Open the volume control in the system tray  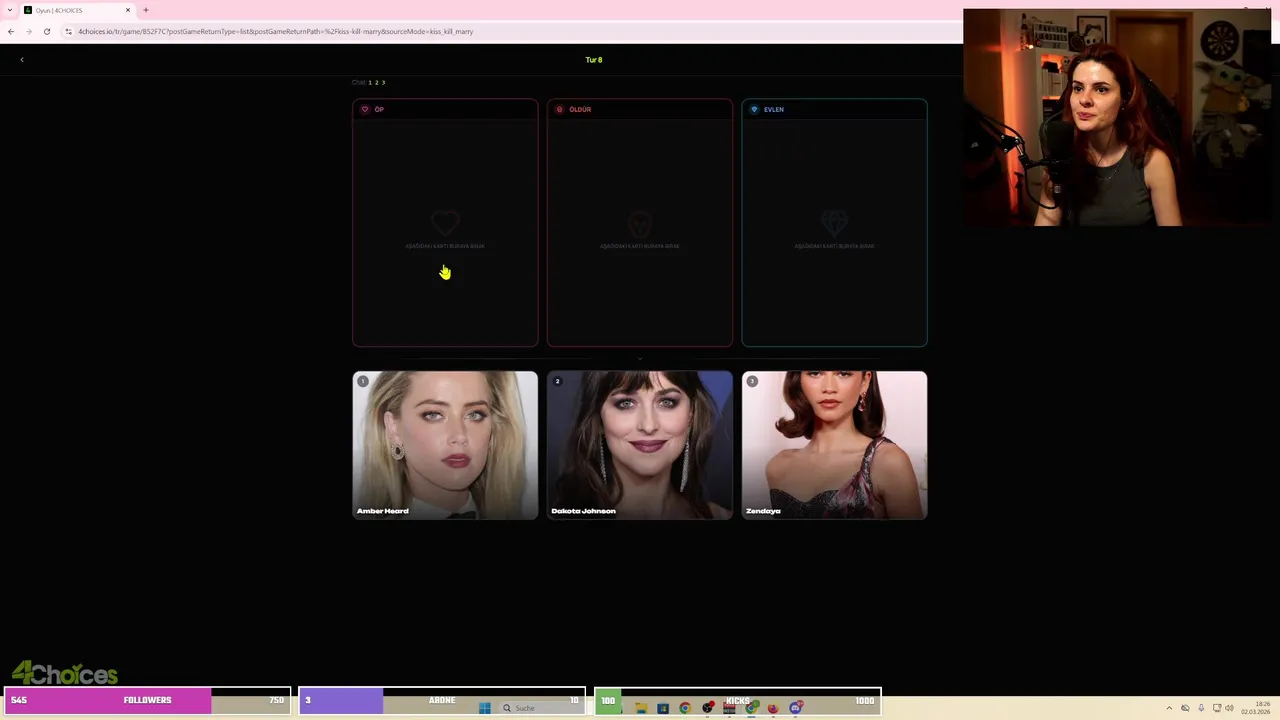click(1229, 708)
